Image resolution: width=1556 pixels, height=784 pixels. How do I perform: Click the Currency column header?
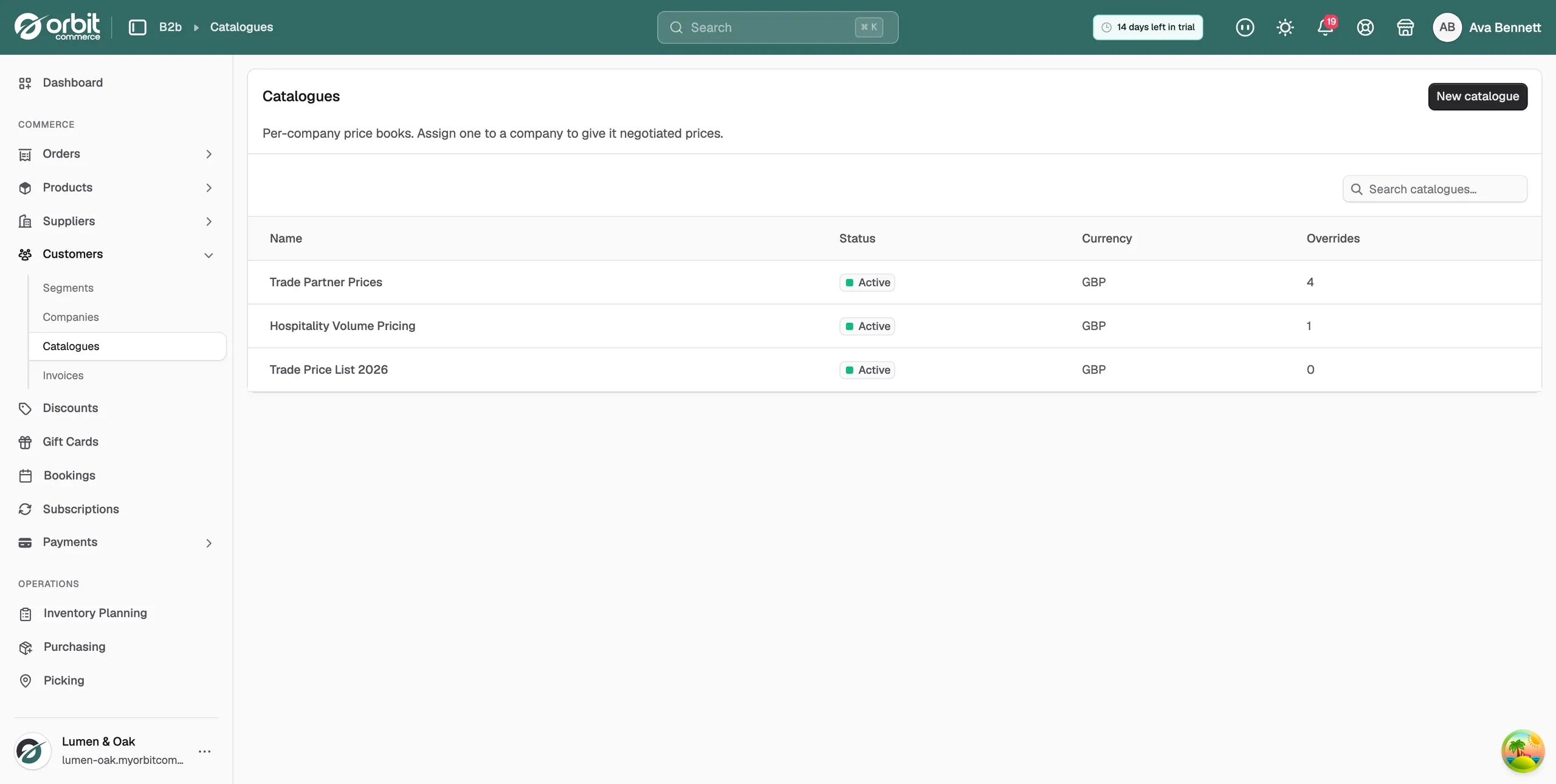(1106, 238)
